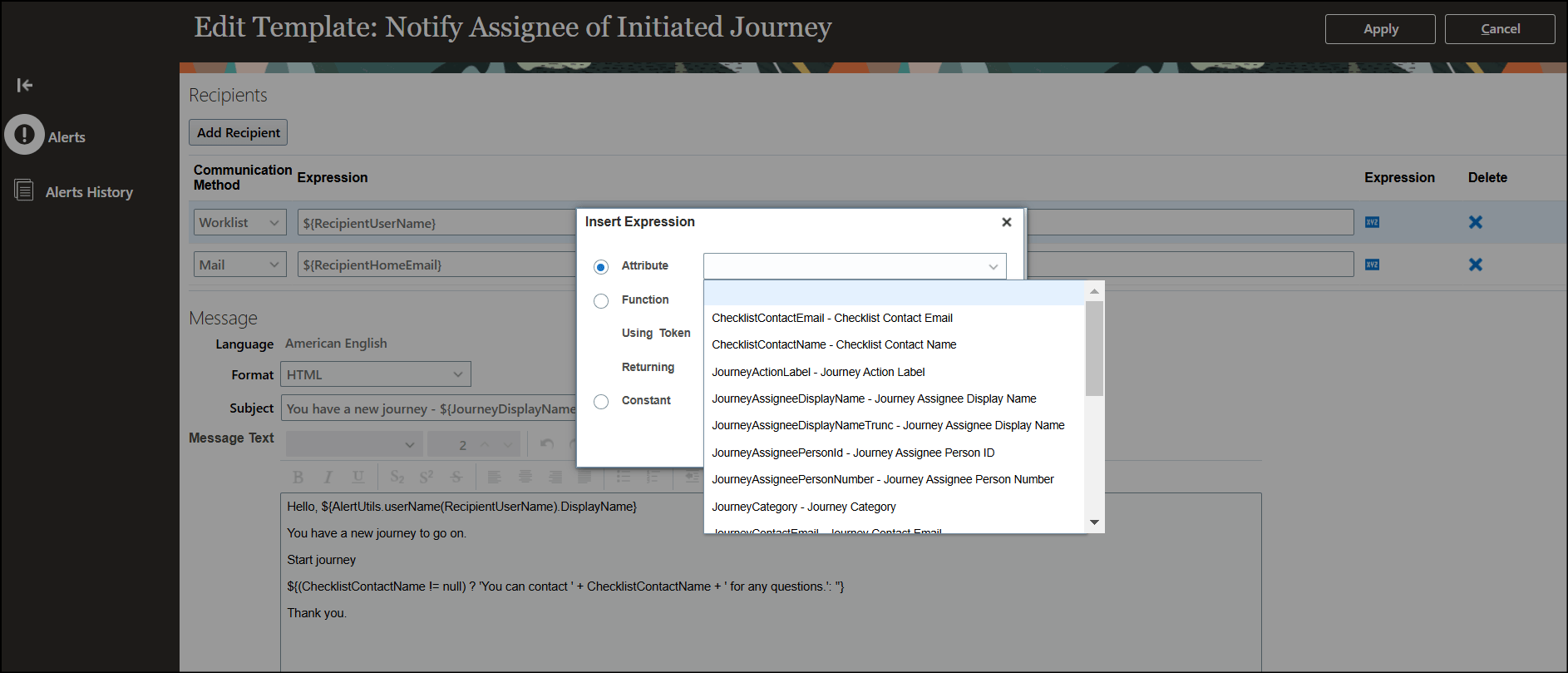The image size is (1568, 673).
Task: Select the Attribute radio button
Action: pos(601,267)
